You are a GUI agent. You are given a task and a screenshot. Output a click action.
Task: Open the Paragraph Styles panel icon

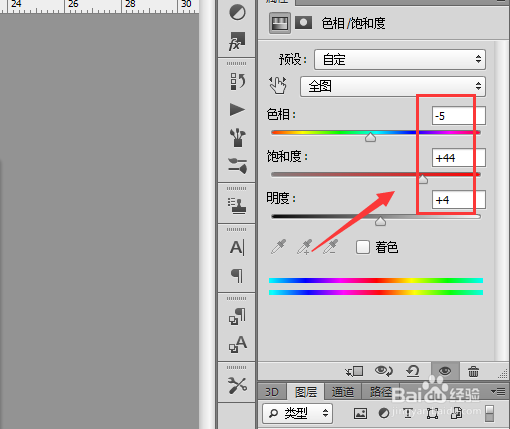pyautogui.click(x=237, y=316)
